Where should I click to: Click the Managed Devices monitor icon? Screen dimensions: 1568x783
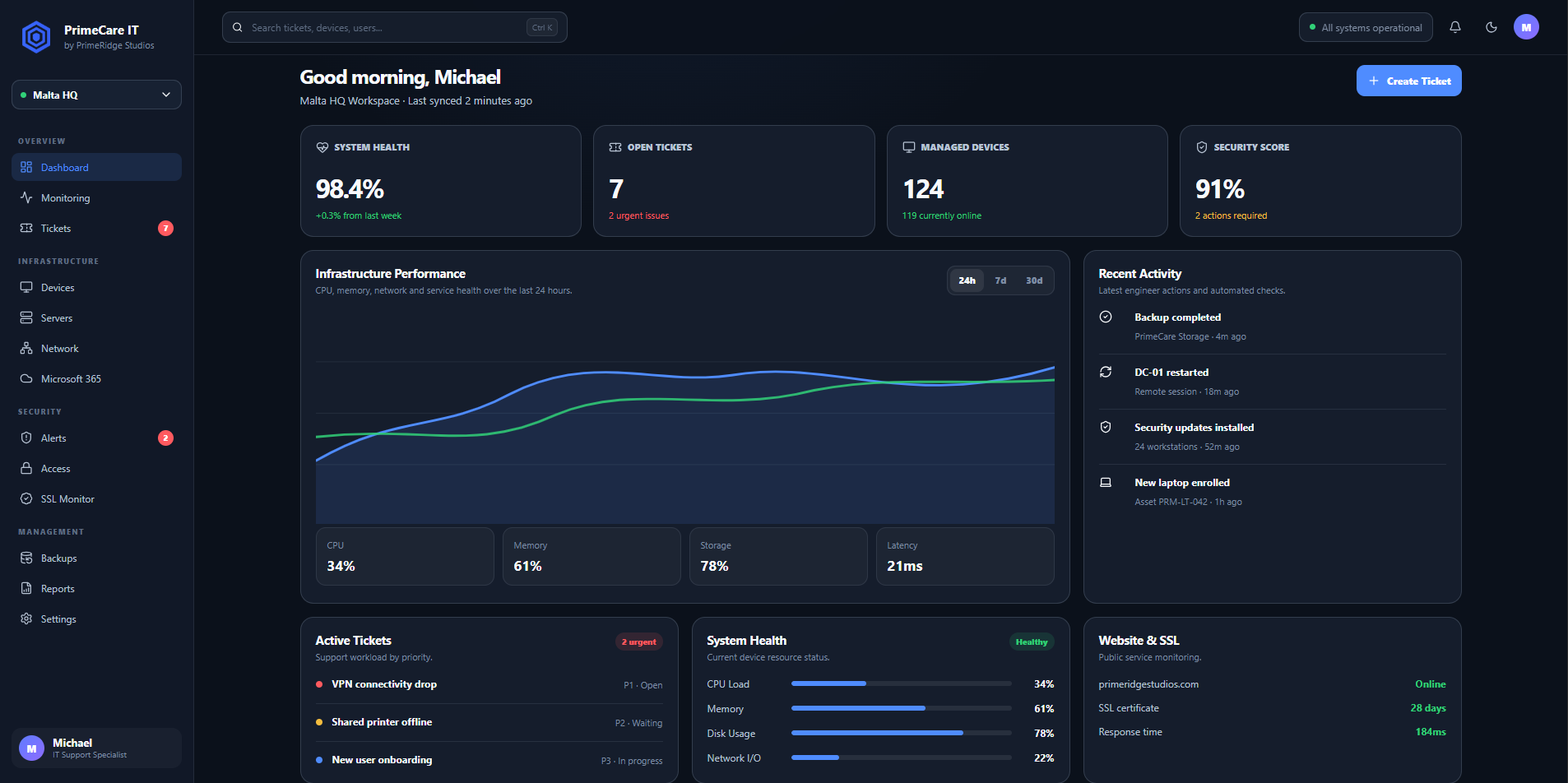coord(909,147)
